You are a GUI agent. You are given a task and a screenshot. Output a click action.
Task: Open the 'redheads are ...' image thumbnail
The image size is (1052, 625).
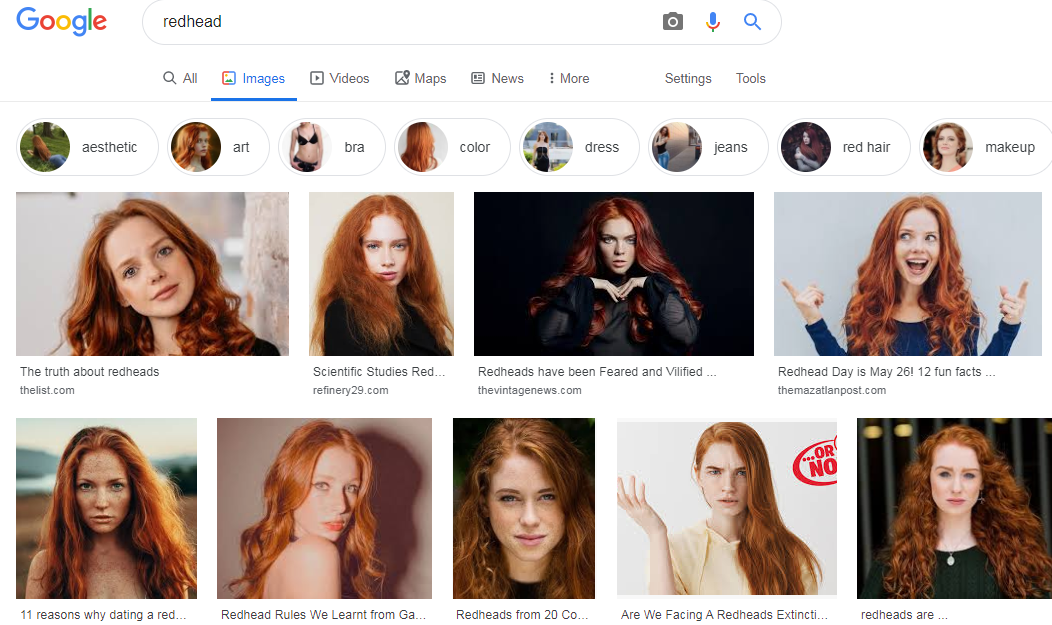pyautogui.click(x=954, y=508)
